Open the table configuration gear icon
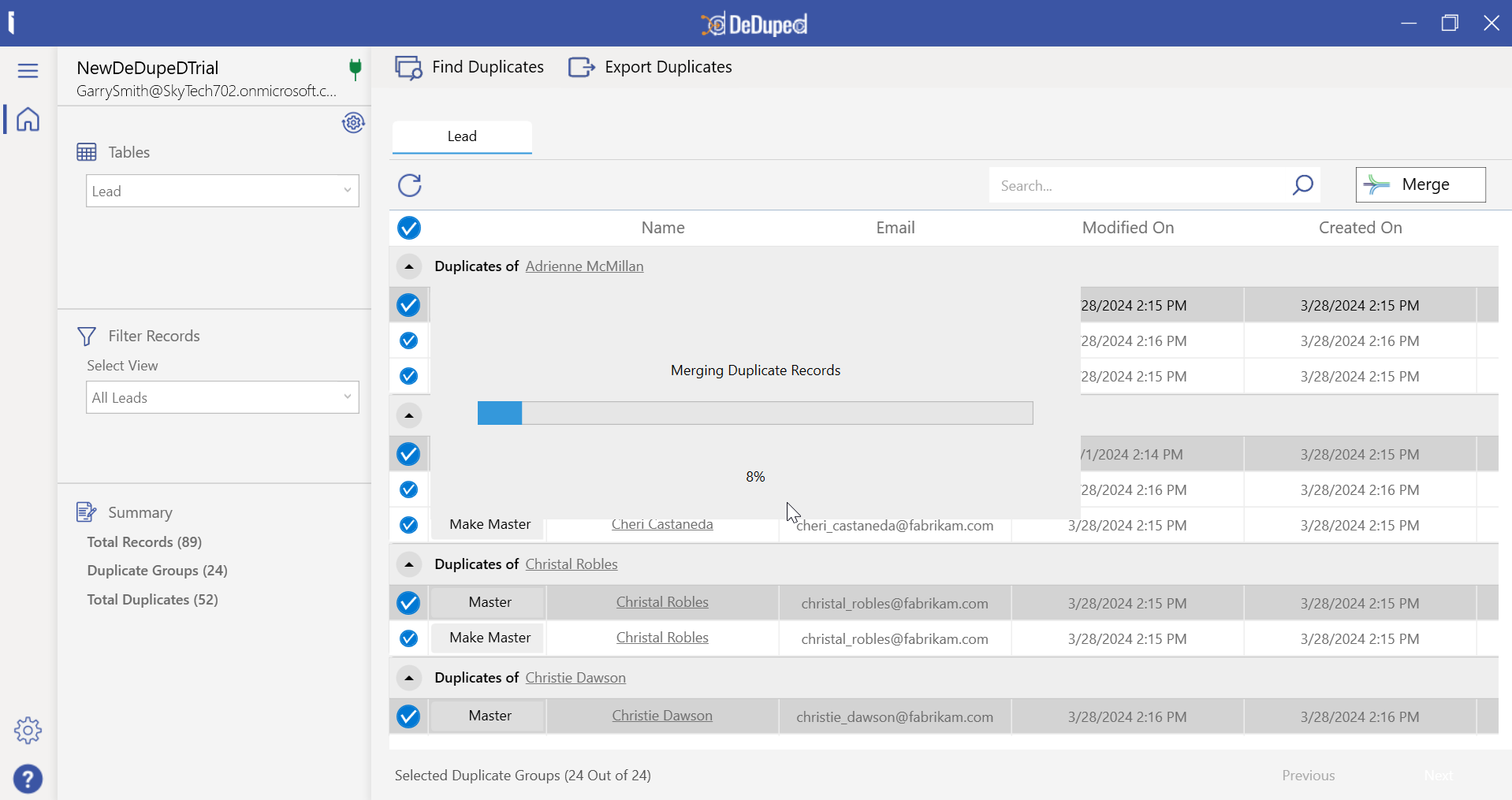1512x800 pixels. 353,122
